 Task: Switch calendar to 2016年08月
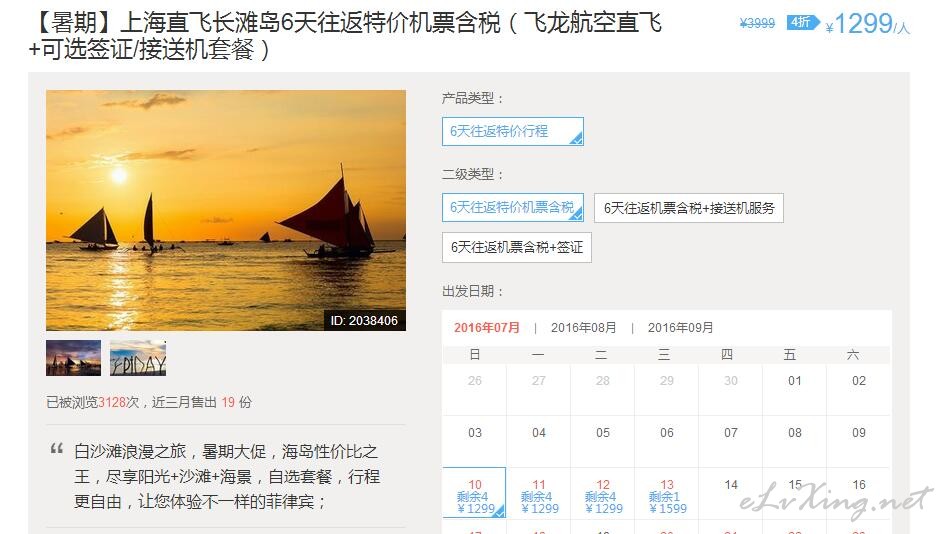583,328
